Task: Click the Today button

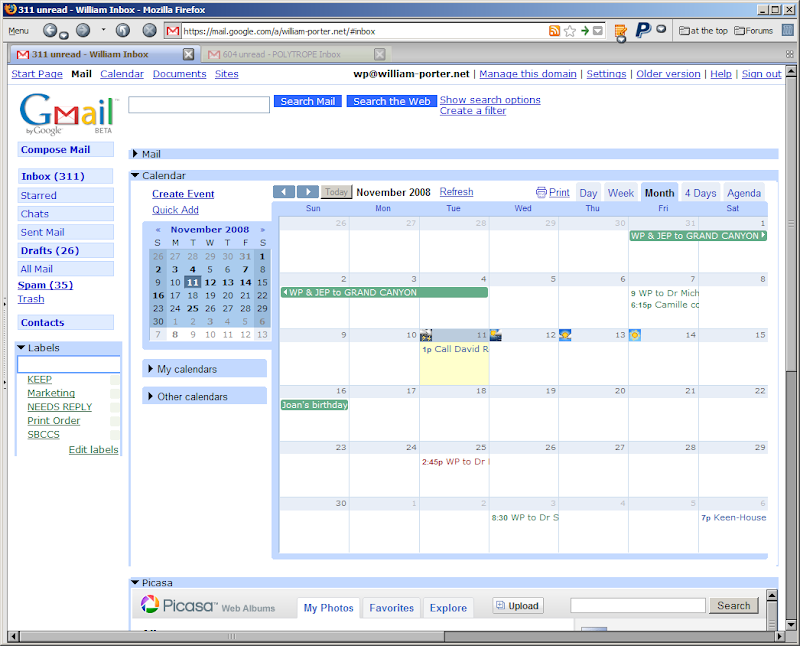Action: (x=336, y=192)
